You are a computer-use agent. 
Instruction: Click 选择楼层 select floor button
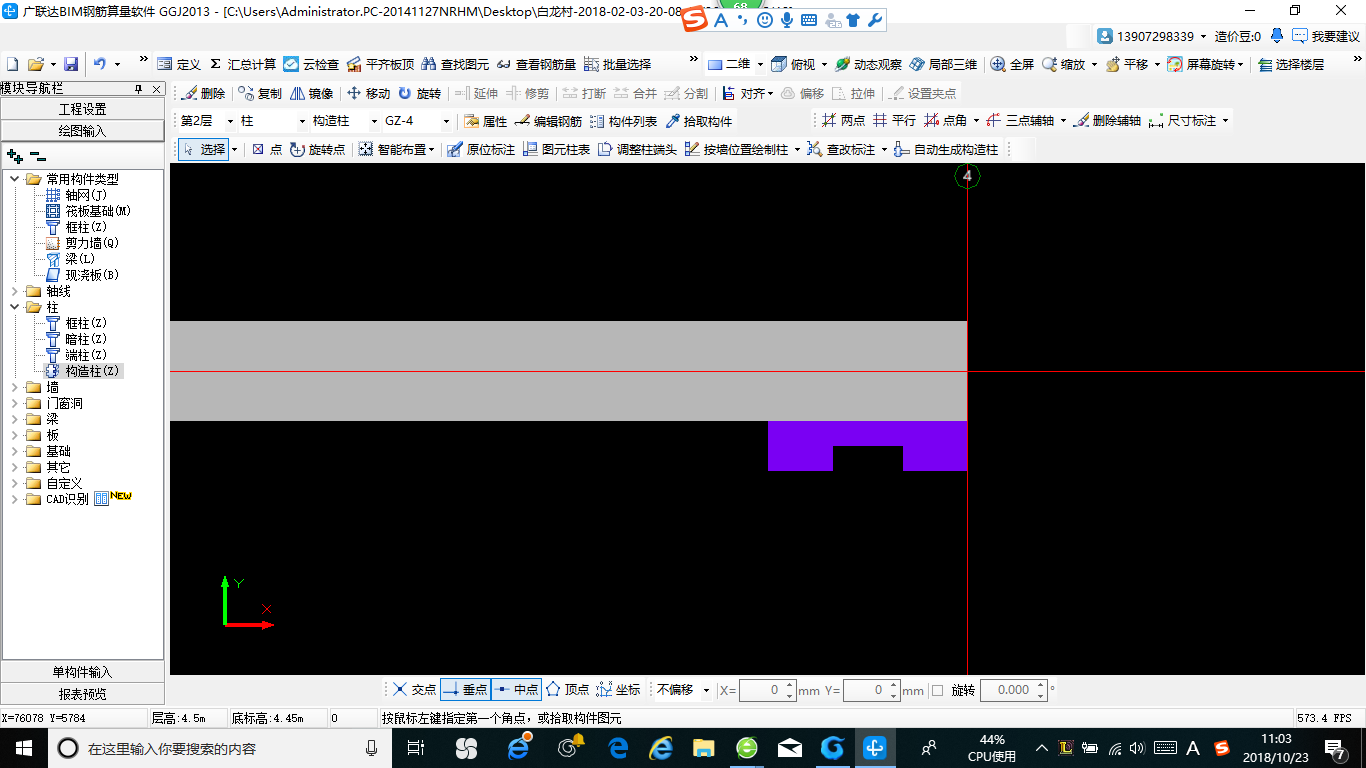[x=1291, y=64]
